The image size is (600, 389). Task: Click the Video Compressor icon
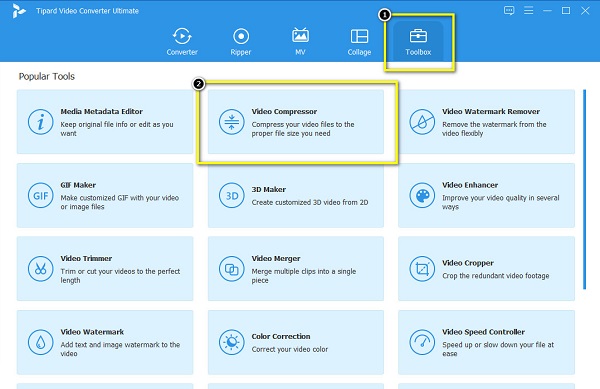click(232, 122)
